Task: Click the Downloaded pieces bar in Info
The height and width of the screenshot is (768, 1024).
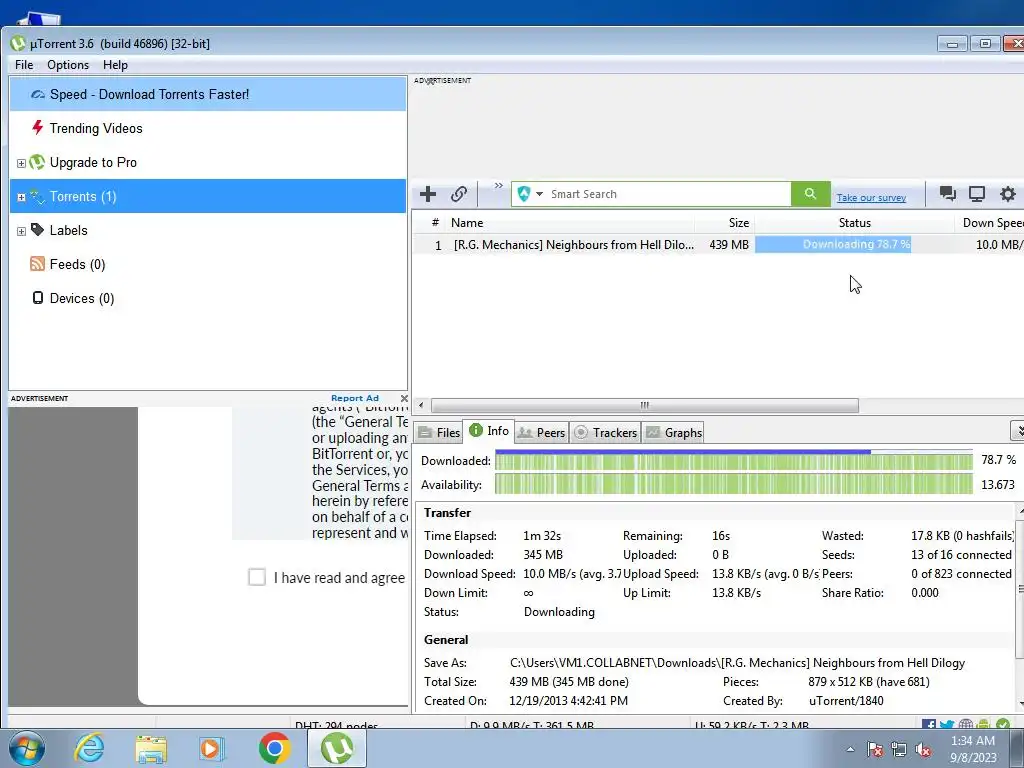Action: (733, 460)
